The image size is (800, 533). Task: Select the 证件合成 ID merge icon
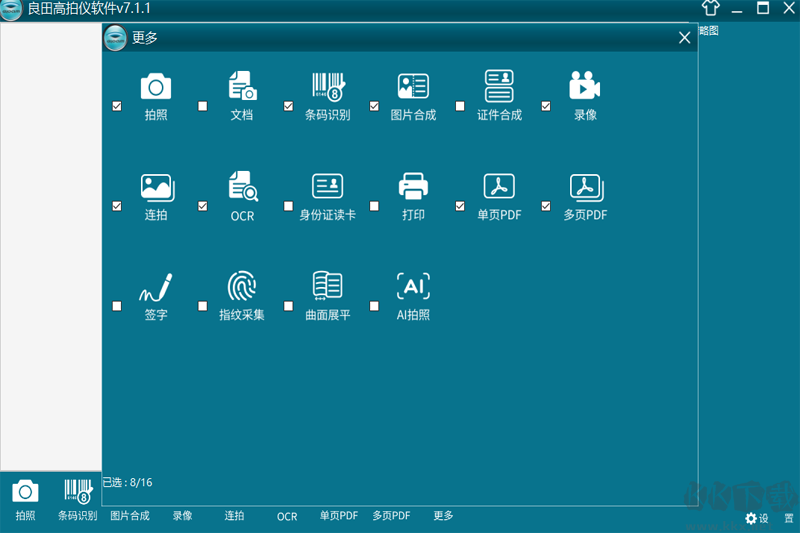[x=499, y=86]
